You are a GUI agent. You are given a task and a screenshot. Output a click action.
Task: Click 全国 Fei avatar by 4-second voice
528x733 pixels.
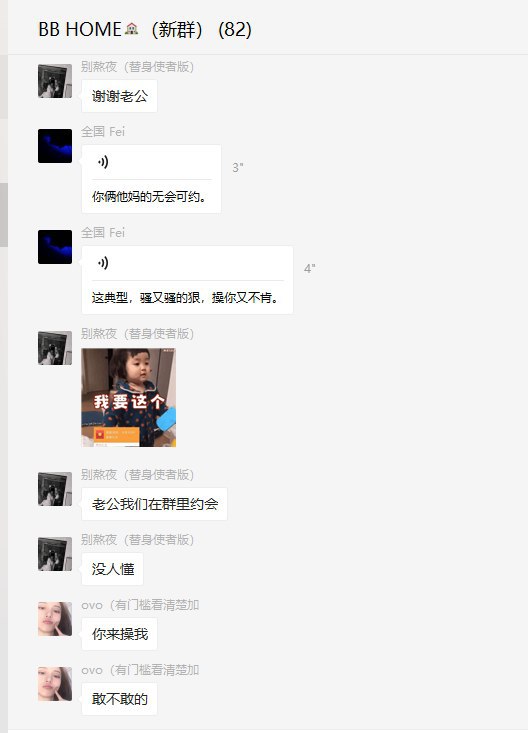[55, 247]
